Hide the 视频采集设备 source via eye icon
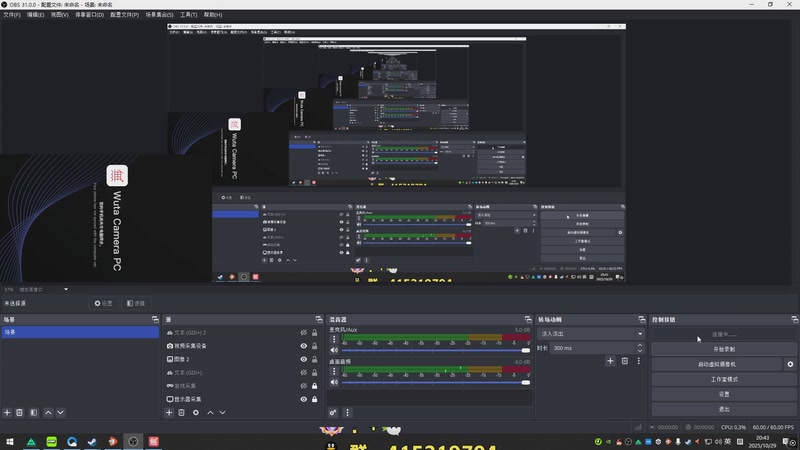 pyautogui.click(x=304, y=346)
